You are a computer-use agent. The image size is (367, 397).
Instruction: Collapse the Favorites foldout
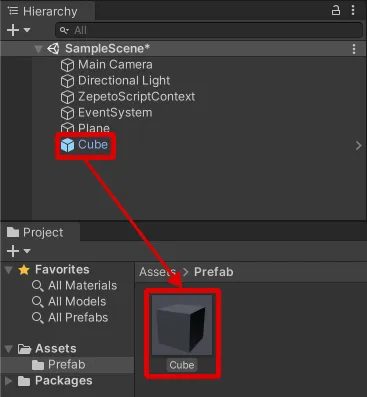(9, 270)
